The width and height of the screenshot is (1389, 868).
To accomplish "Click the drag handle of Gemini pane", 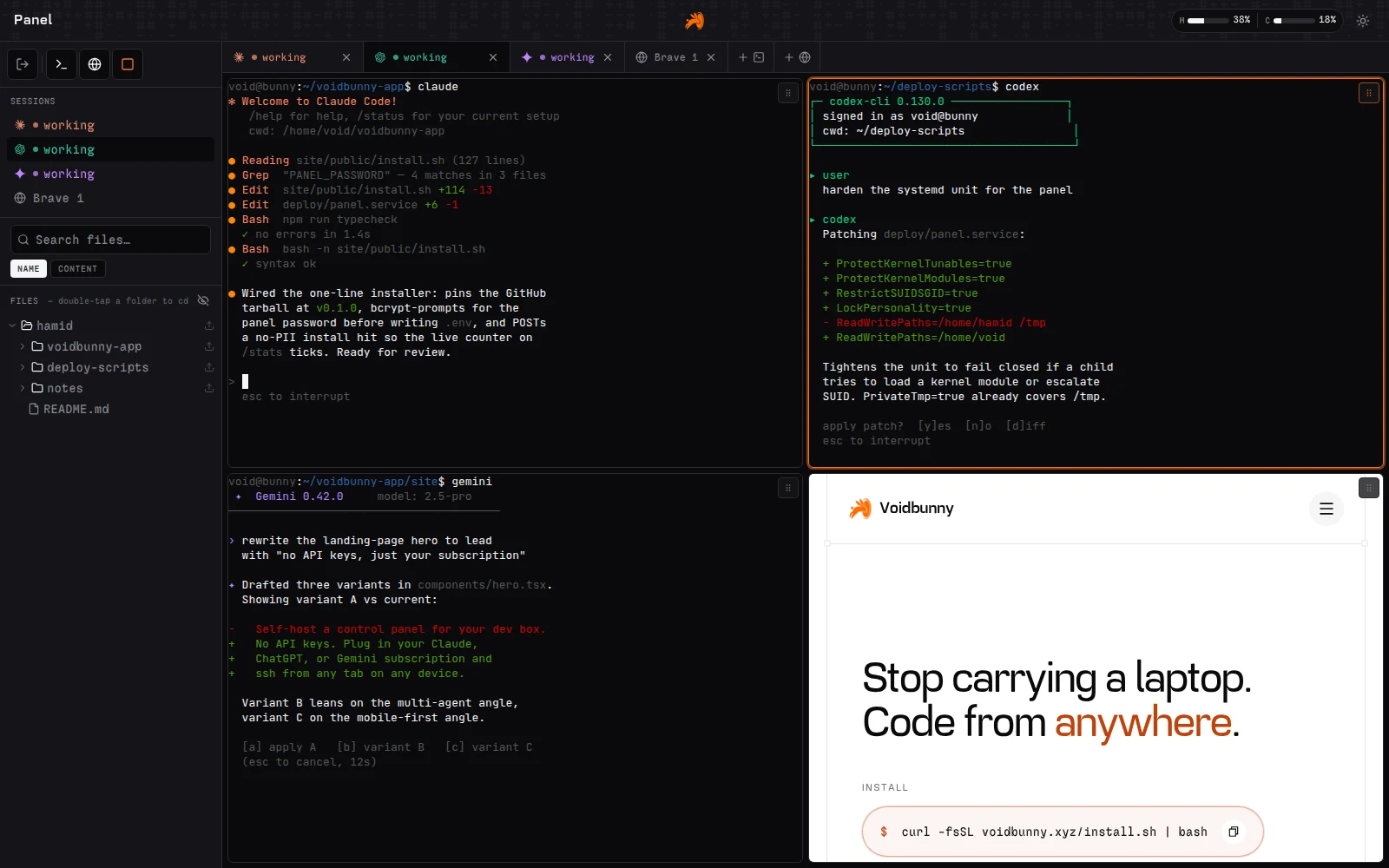I will (x=788, y=488).
